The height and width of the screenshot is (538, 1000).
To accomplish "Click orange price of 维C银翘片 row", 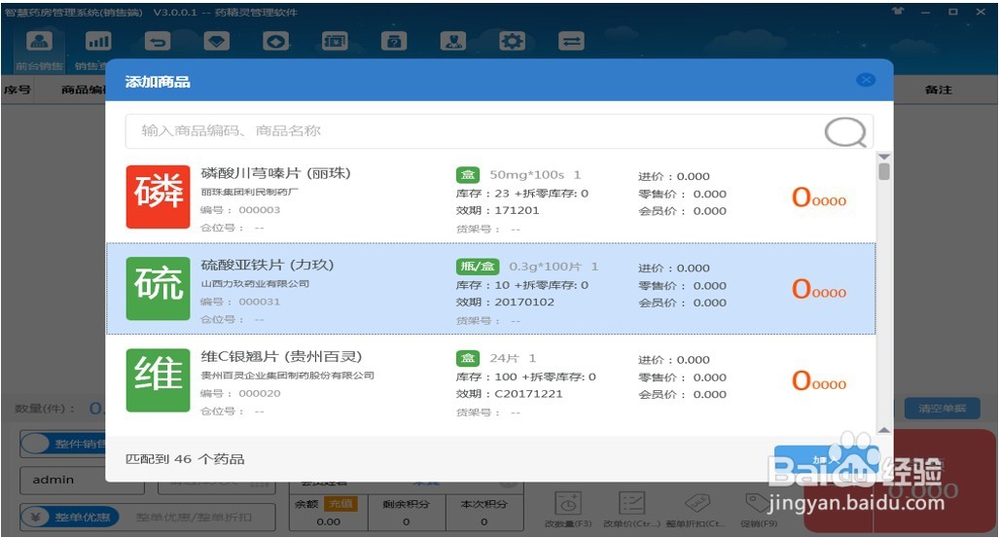I will pos(819,381).
